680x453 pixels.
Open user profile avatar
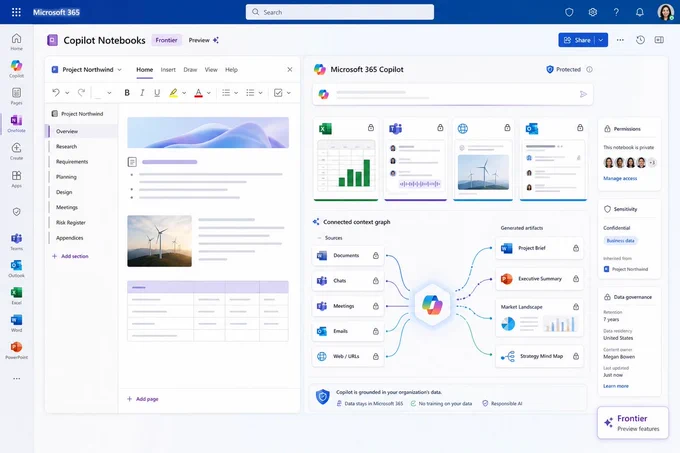pos(665,12)
